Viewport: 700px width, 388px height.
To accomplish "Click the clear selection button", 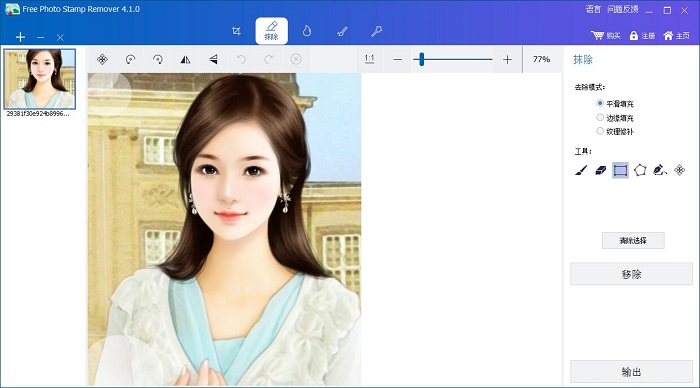I will [633, 240].
